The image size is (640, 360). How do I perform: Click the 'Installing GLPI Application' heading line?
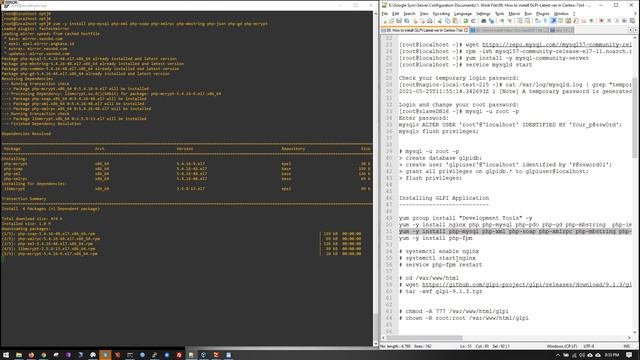tap(444, 198)
